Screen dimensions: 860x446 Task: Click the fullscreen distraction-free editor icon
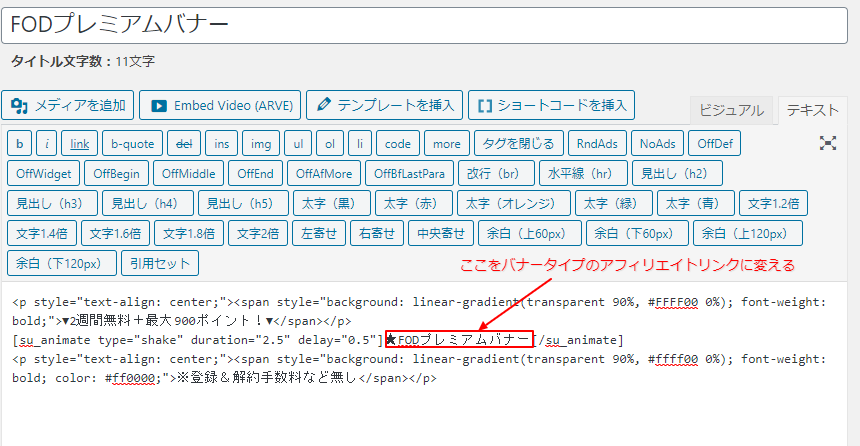(828, 143)
